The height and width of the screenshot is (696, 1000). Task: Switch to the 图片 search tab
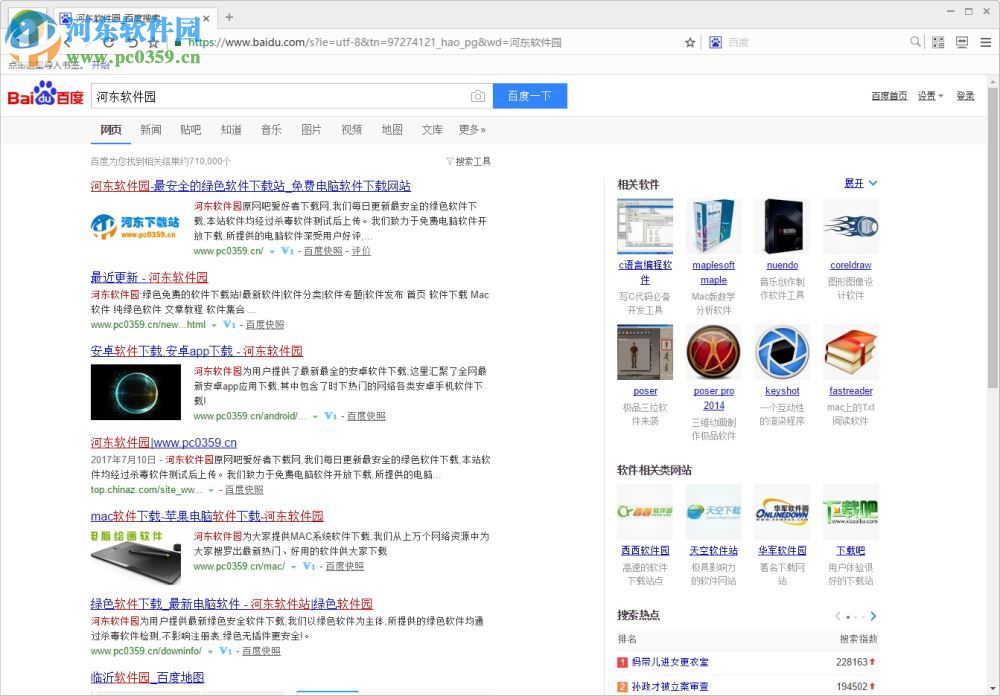point(311,129)
